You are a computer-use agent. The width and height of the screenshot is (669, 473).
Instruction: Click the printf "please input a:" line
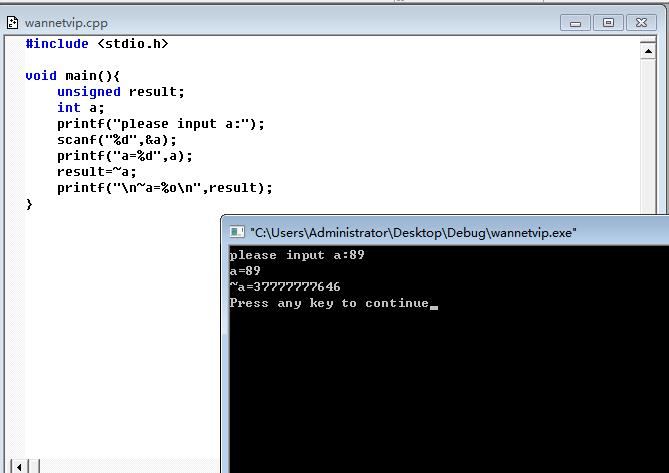[161, 124]
